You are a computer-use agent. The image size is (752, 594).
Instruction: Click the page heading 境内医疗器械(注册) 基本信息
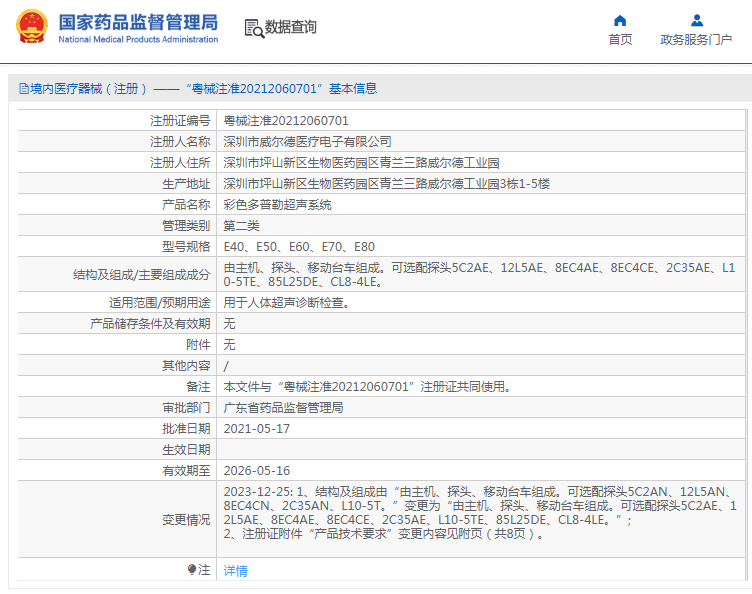pyautogui.click(x=198, y=89)
